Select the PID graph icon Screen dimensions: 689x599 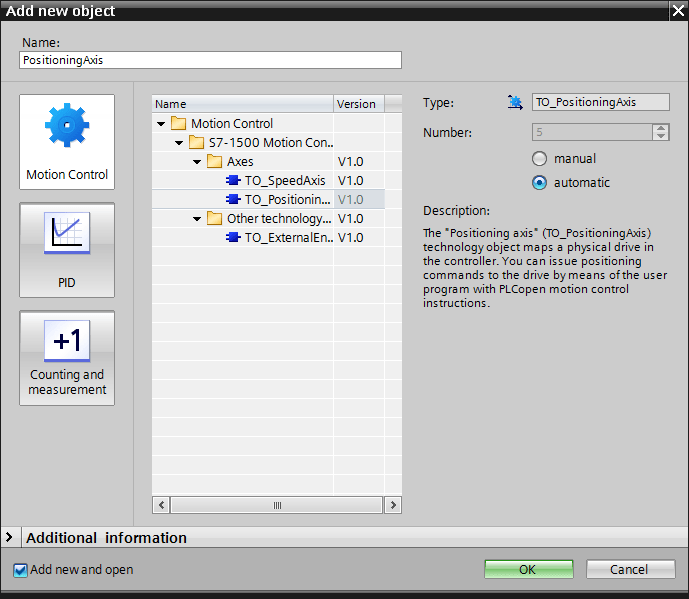pos(67,234)
